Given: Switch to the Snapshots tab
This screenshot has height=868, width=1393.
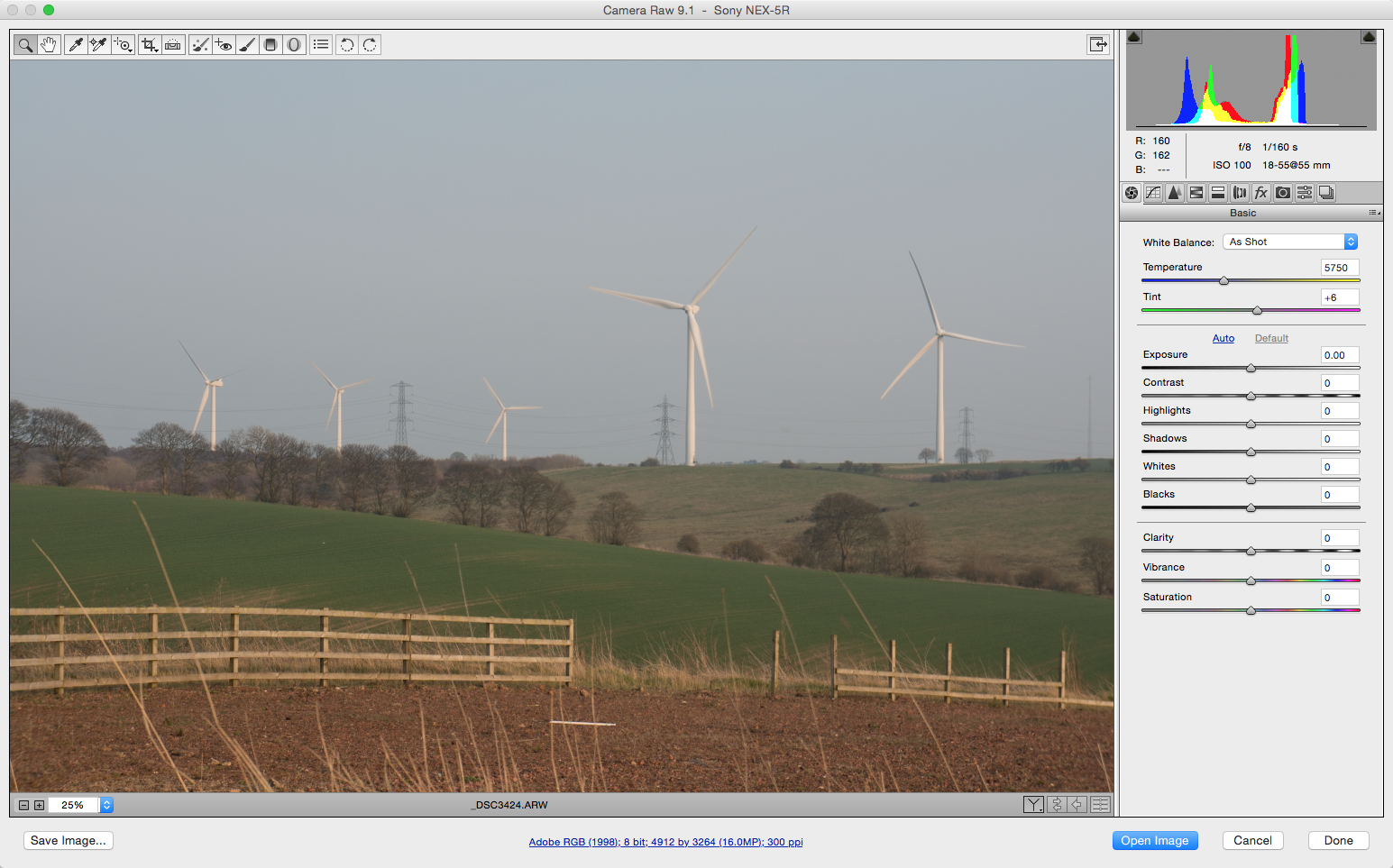Looking at the screenshot, I should pos(1326,193).
